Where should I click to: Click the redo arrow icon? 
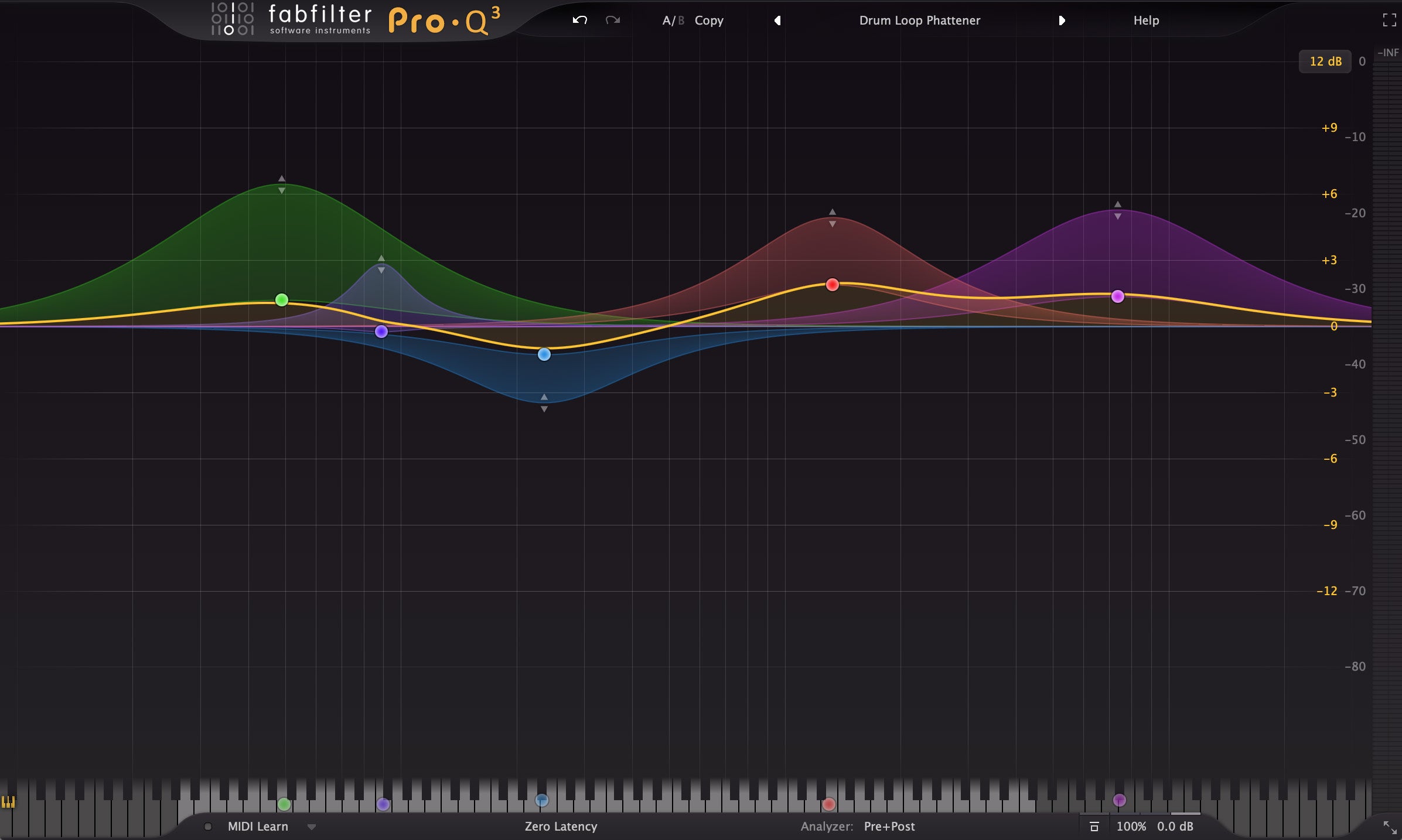[x=613, y=20]
